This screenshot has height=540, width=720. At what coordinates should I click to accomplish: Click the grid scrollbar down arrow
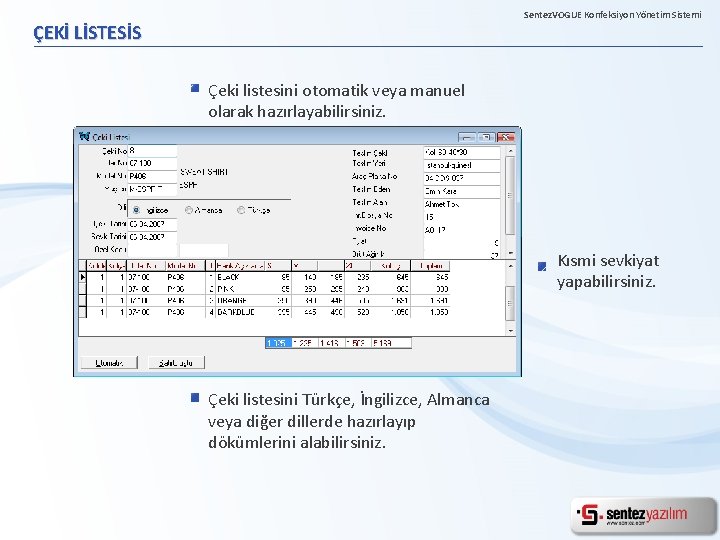(510, 331)
